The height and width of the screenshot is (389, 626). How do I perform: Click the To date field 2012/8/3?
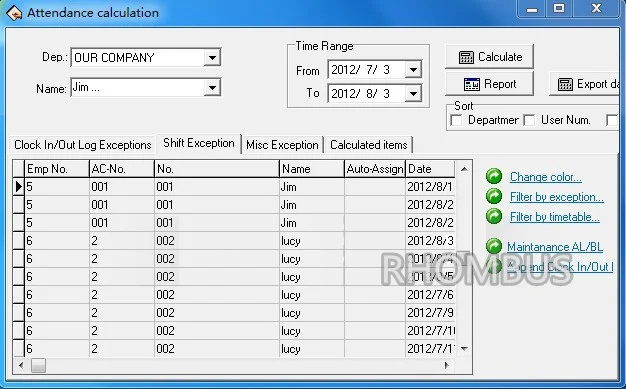pos(366,93)
